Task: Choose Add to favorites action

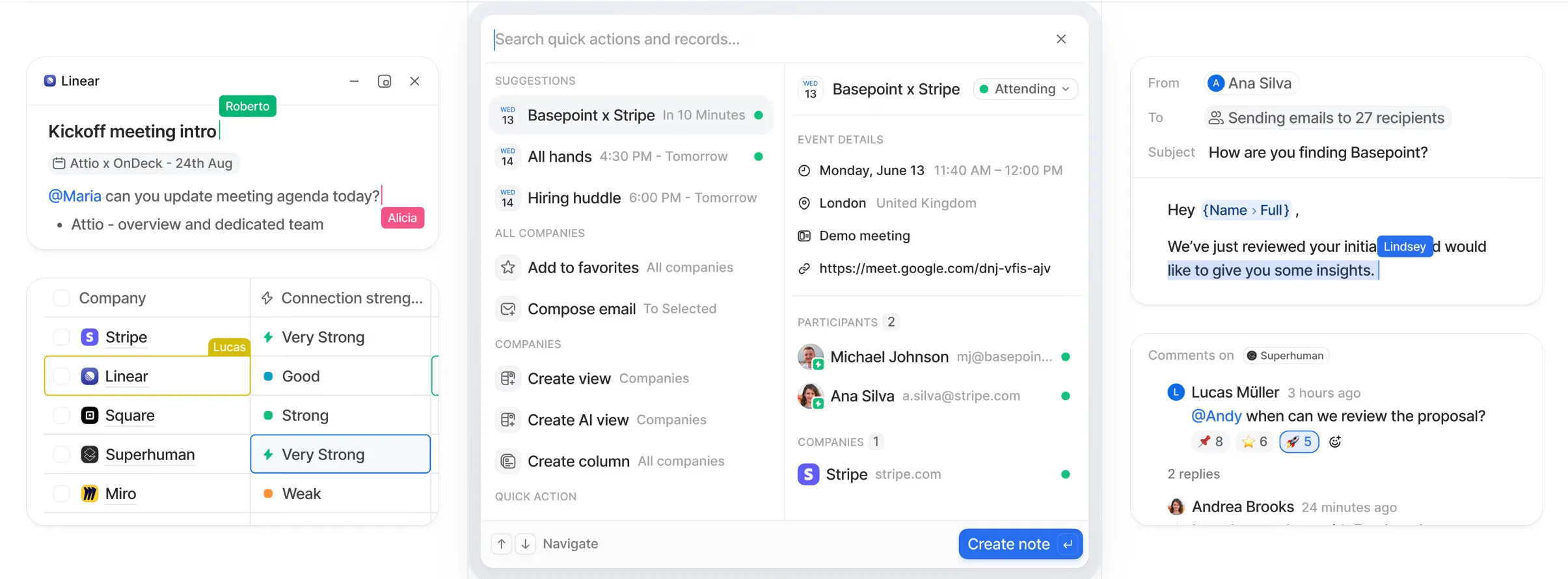Action: (x=630, y=267)
